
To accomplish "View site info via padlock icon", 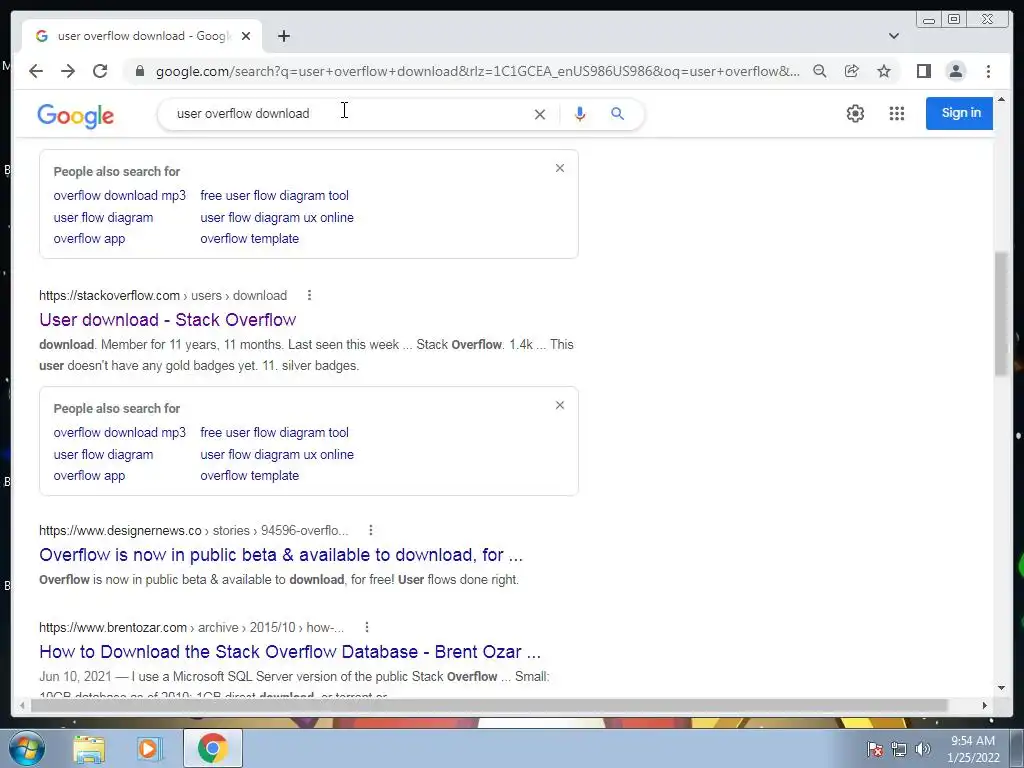I will pos(139,71).
